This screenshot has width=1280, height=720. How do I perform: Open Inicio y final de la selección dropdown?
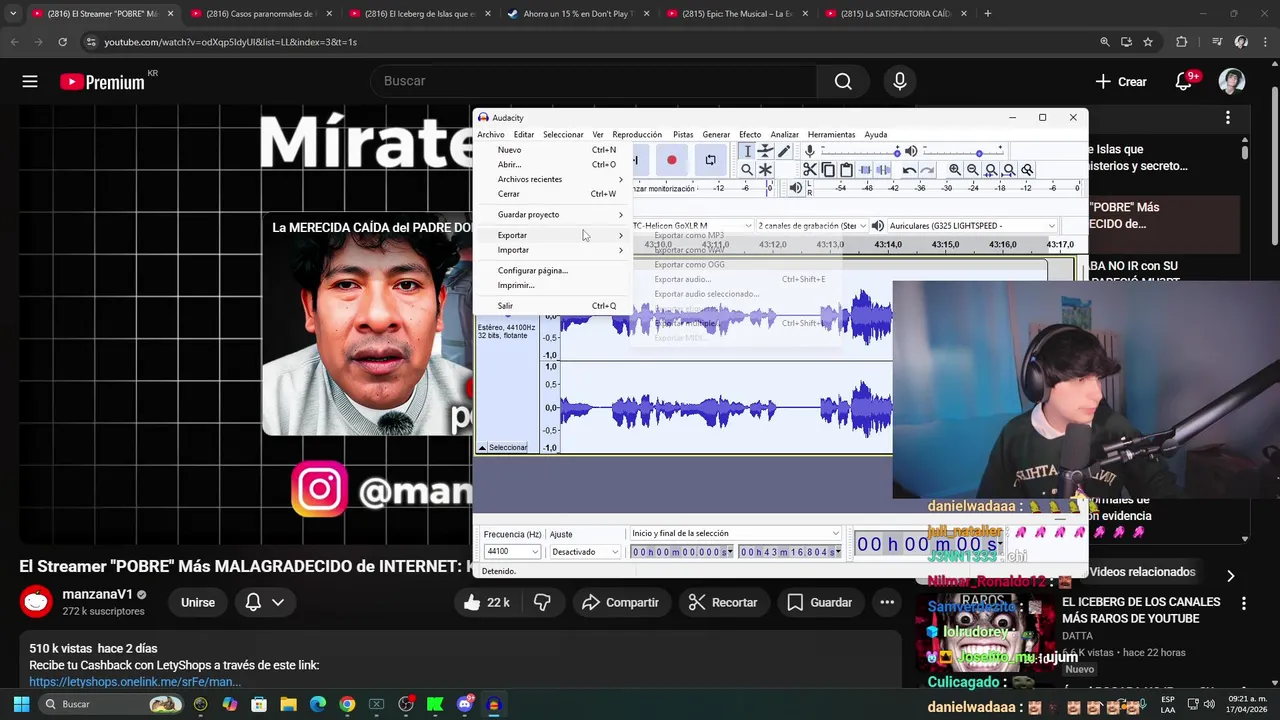click(735, 533)
